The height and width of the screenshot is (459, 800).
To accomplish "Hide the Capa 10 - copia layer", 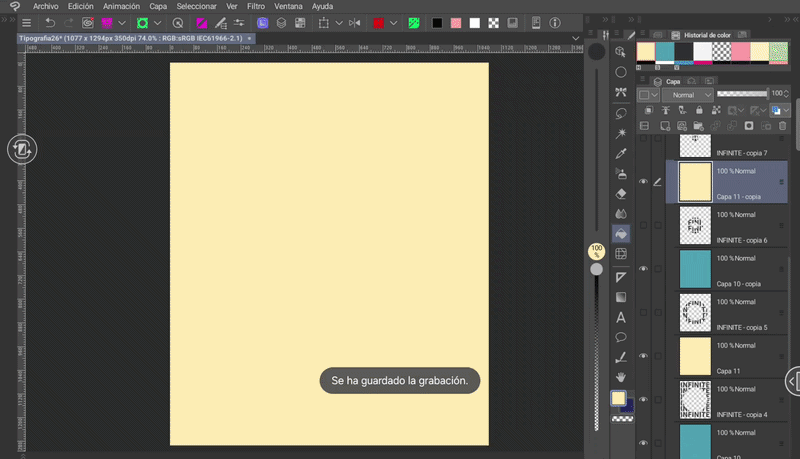I will coord(643,269).
